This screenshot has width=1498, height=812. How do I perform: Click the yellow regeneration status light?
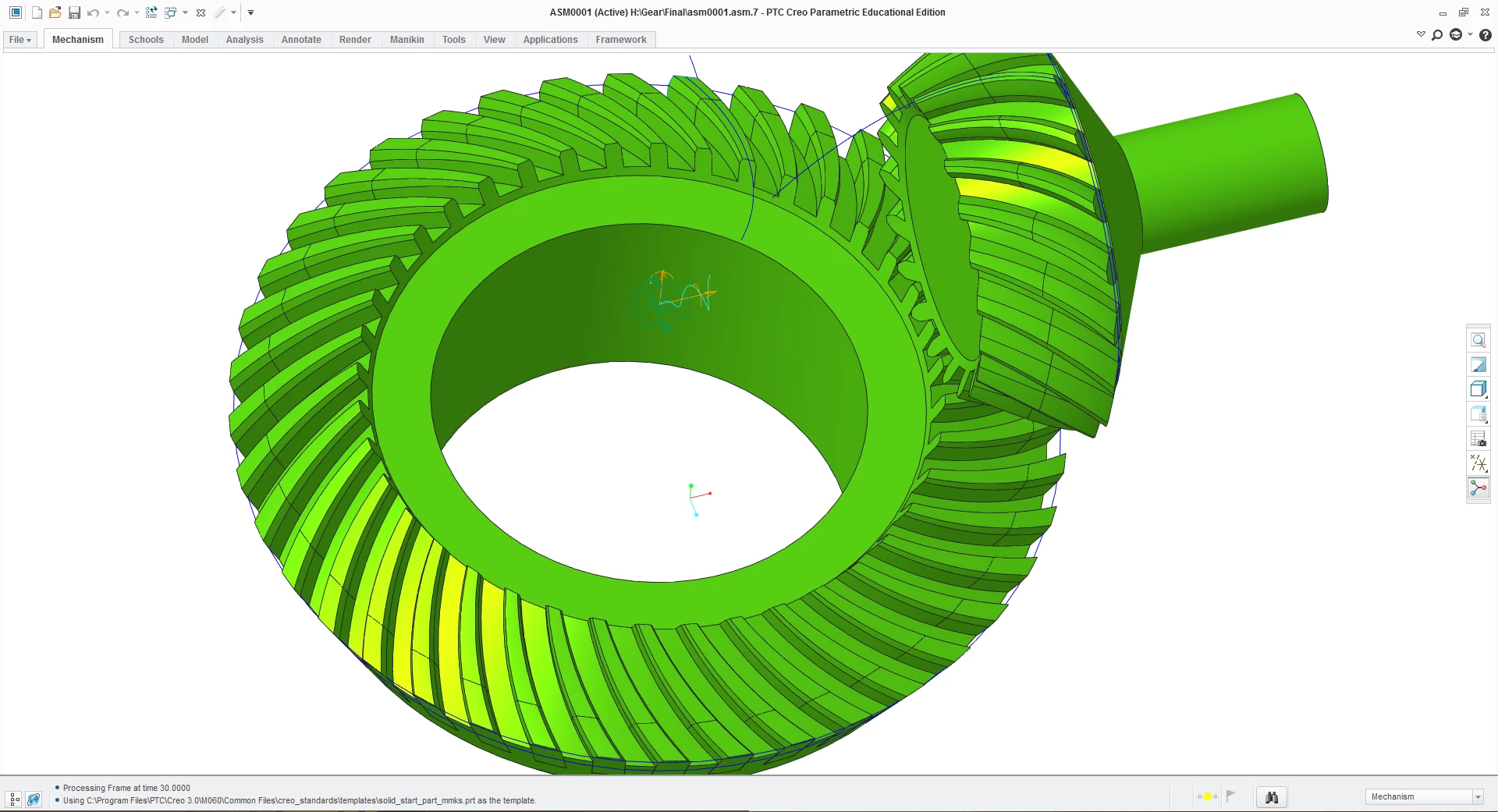pos(1207,796)
